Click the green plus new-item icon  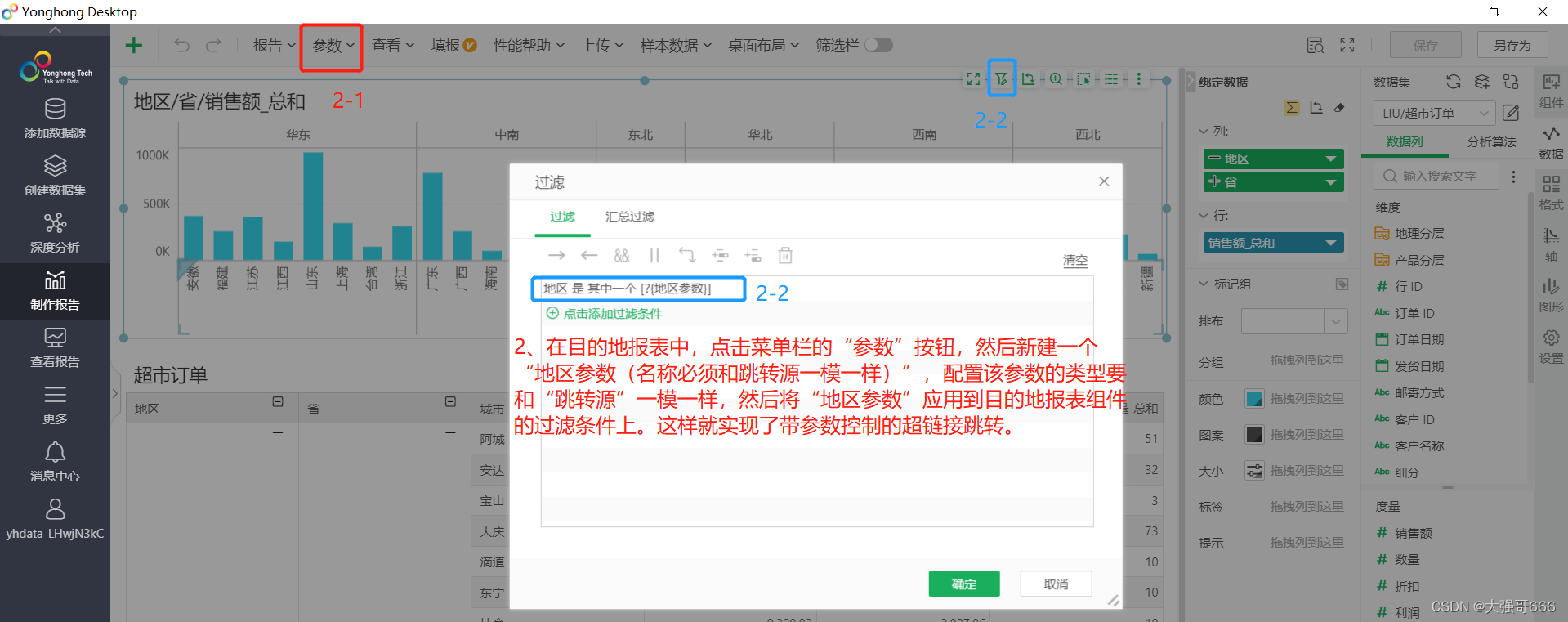tap(134, 45)
